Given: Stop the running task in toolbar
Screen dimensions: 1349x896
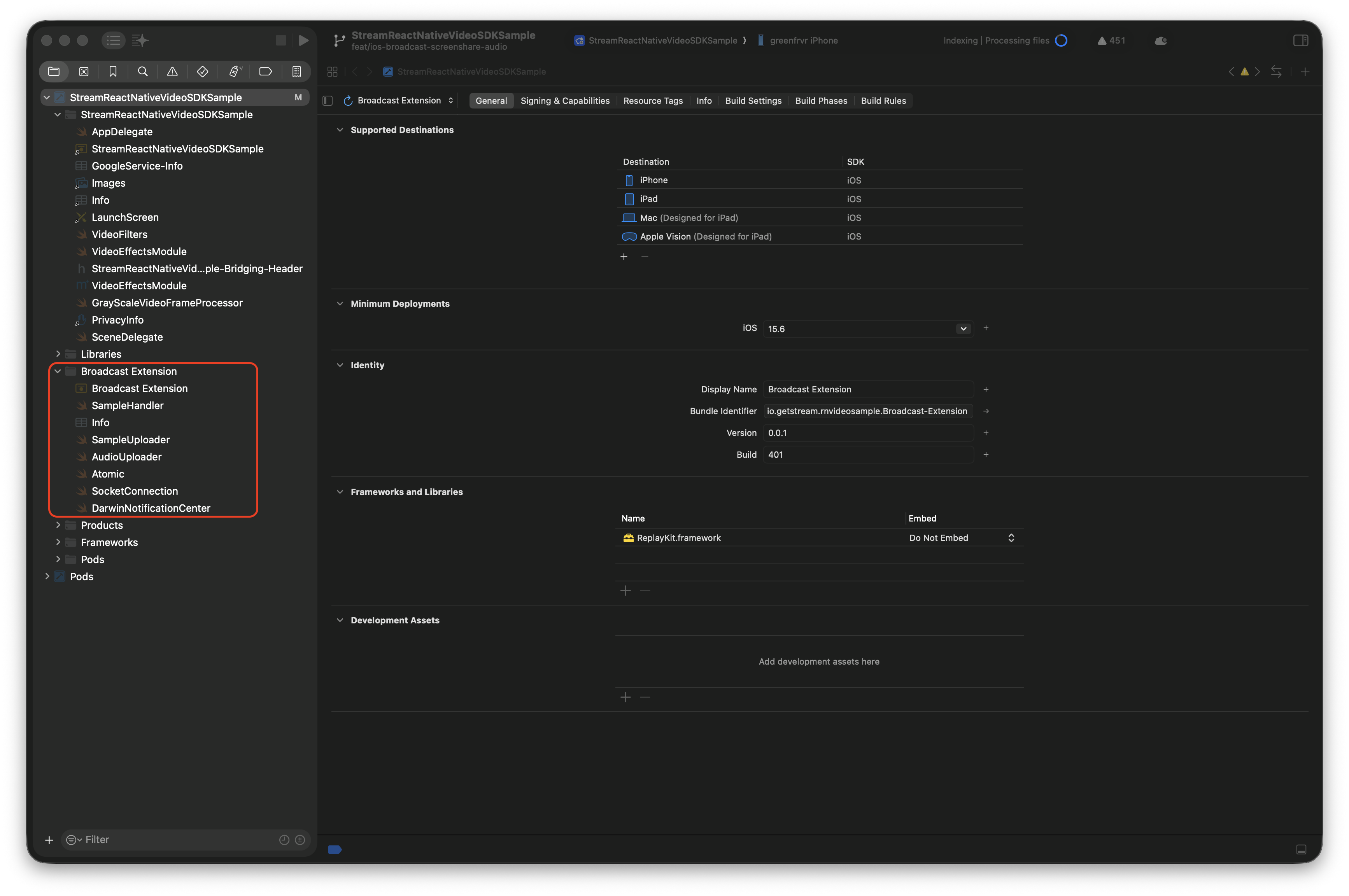Looking at the screenshot, I should [x=281, y=40].
